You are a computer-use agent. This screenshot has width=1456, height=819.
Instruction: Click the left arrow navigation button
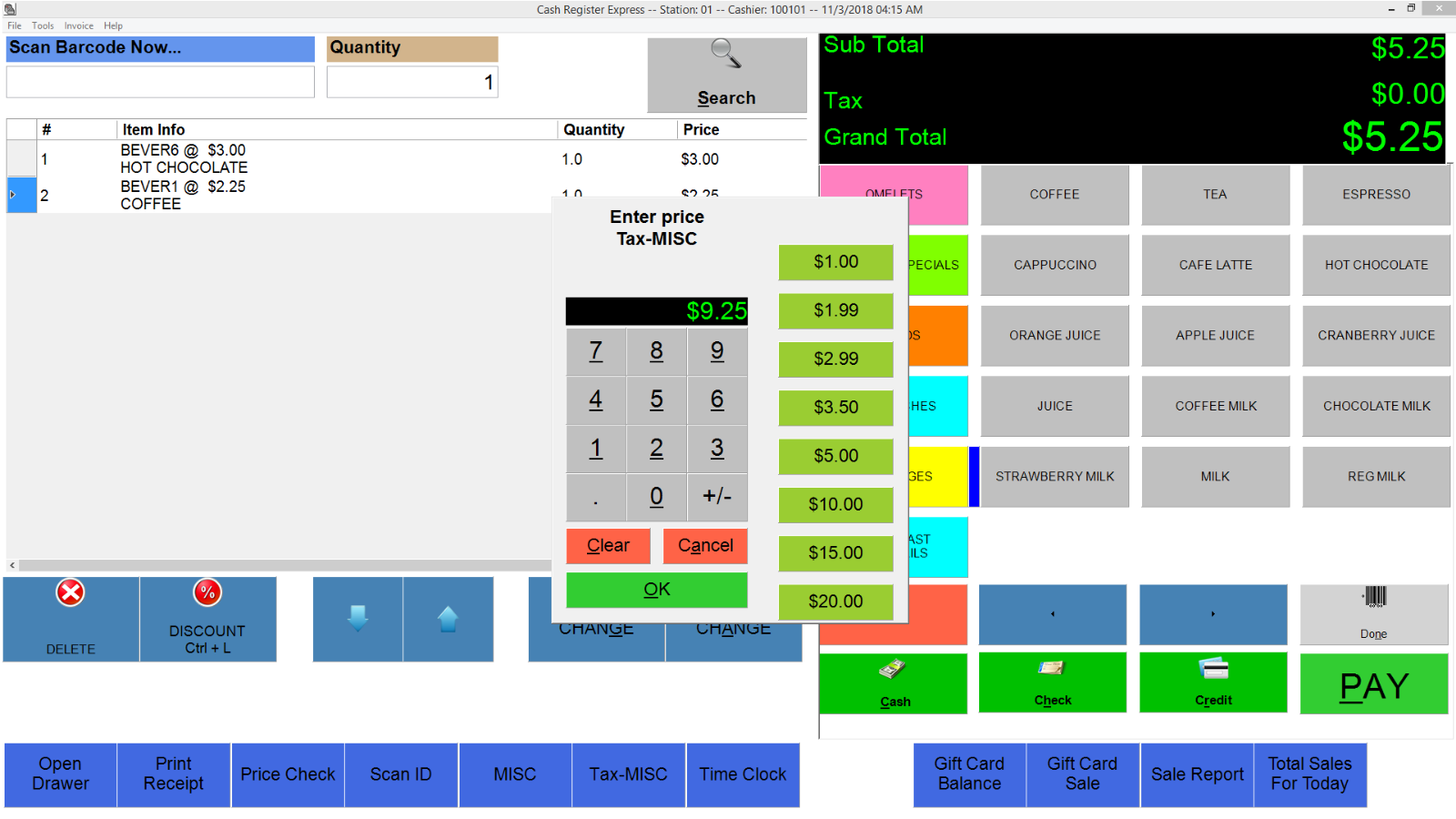[1053, 615]
